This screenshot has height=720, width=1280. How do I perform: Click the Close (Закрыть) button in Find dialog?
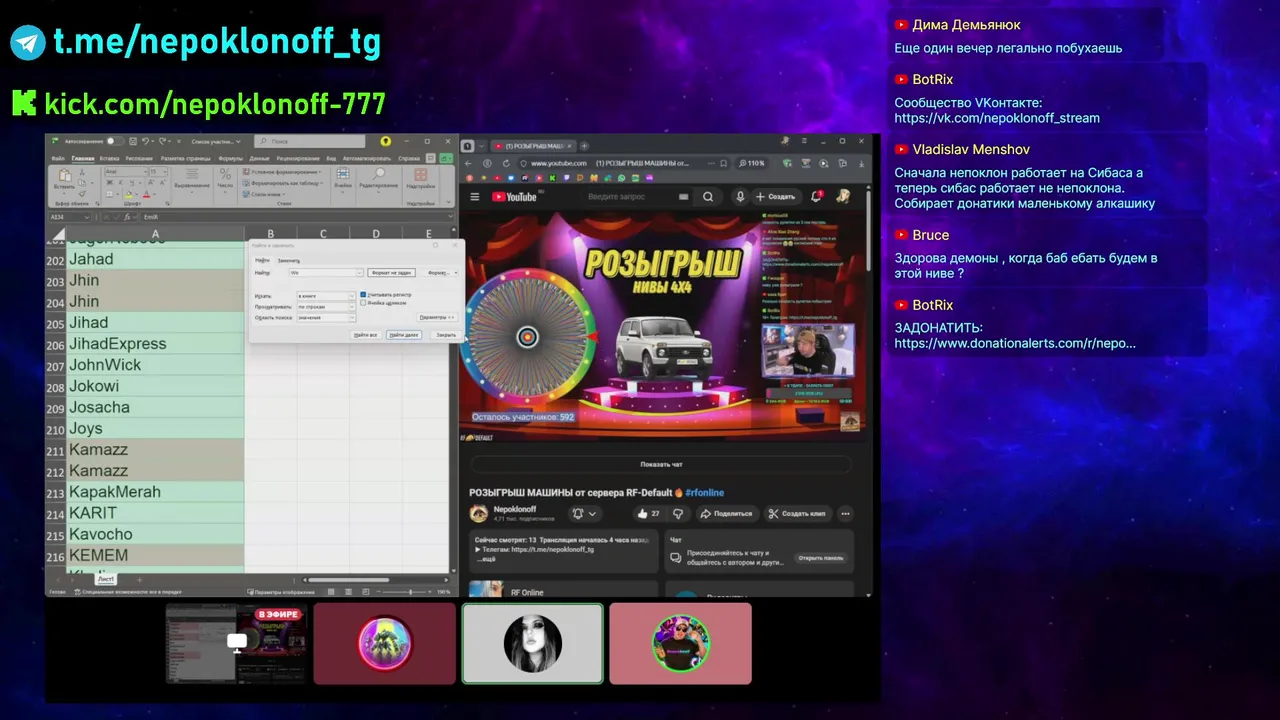coord(446,335)
